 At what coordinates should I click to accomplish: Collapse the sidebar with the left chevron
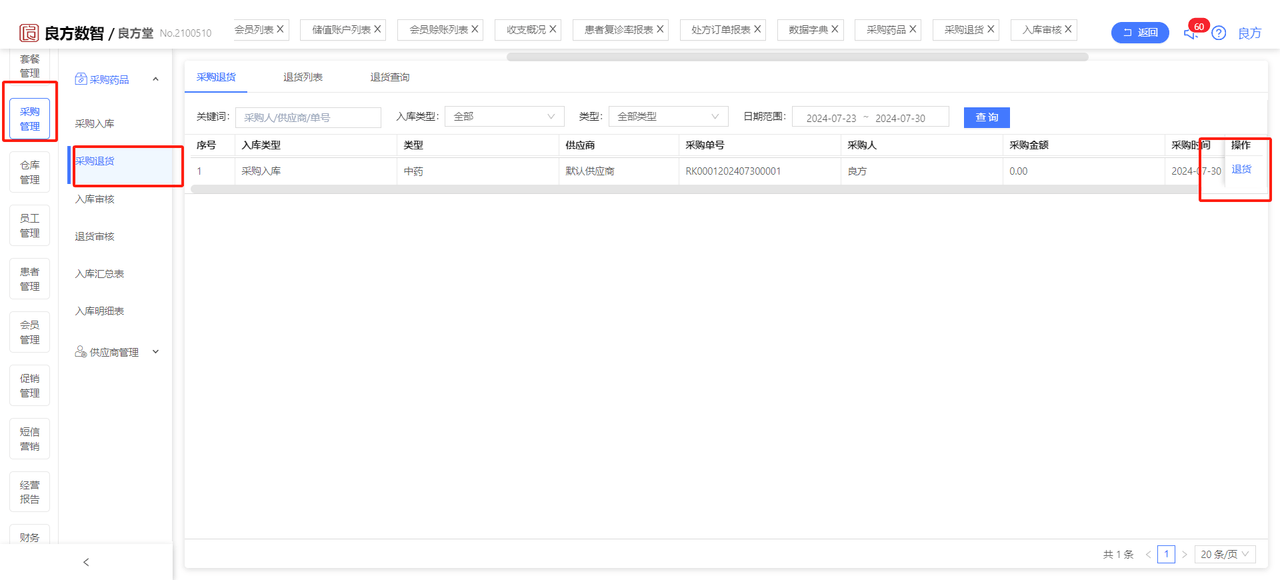coord(86,562)
